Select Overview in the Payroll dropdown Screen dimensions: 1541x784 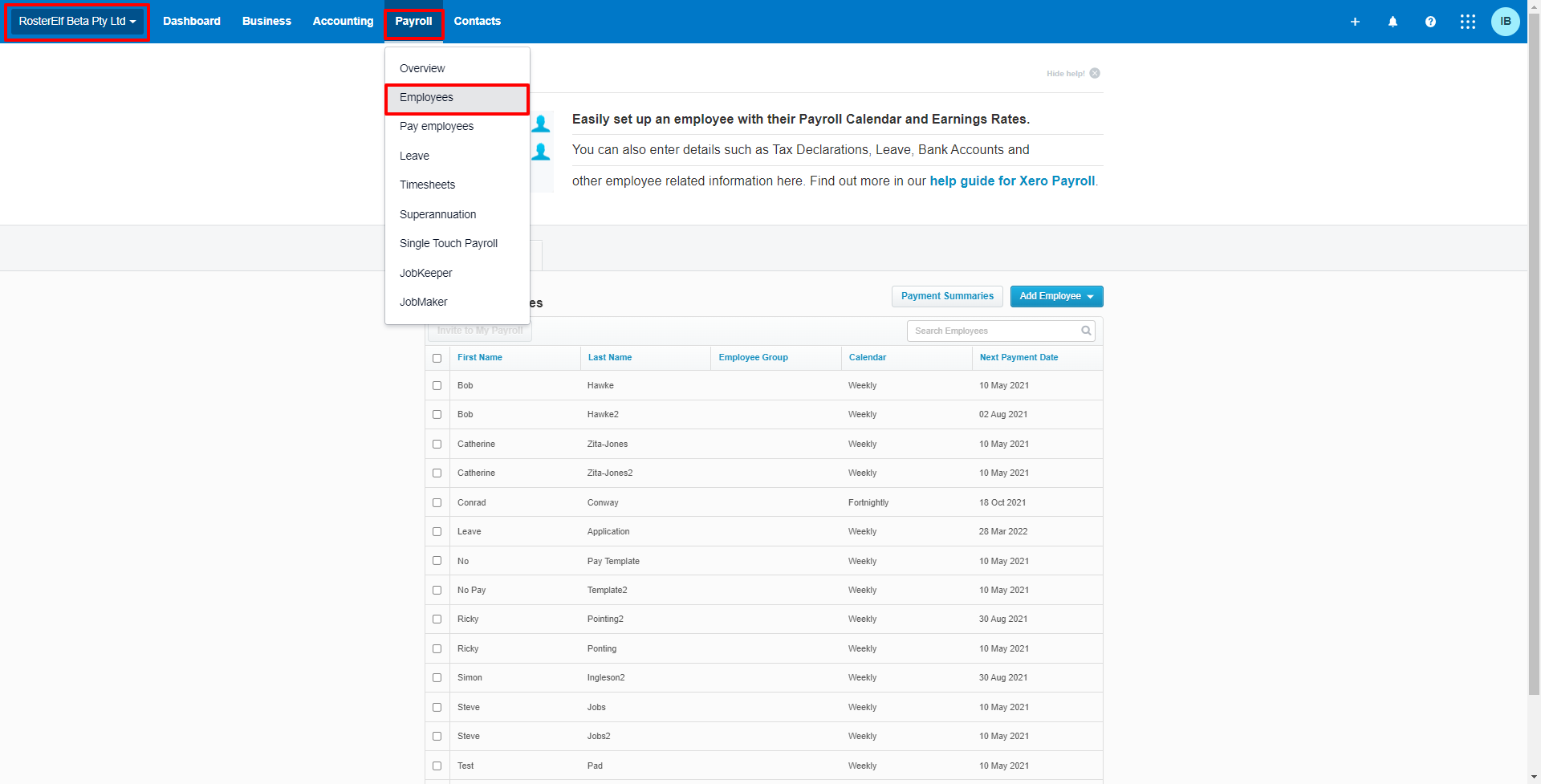tap(457, 68)
